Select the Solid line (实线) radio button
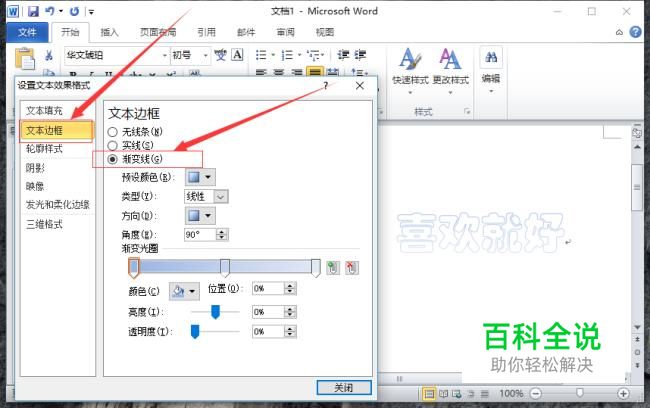 point(112,146)
